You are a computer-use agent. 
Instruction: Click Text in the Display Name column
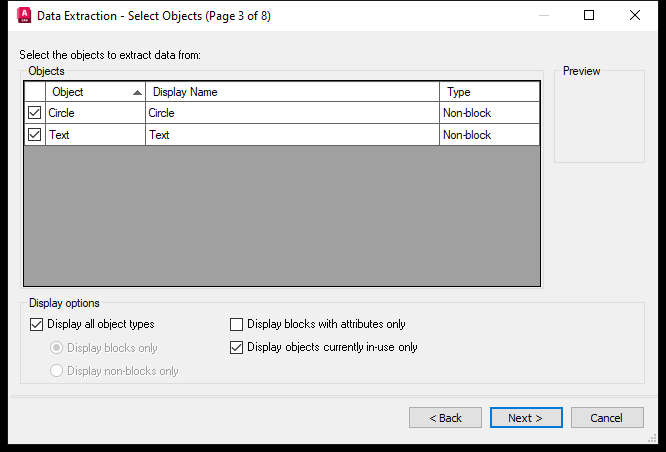[x=292, y=135]
